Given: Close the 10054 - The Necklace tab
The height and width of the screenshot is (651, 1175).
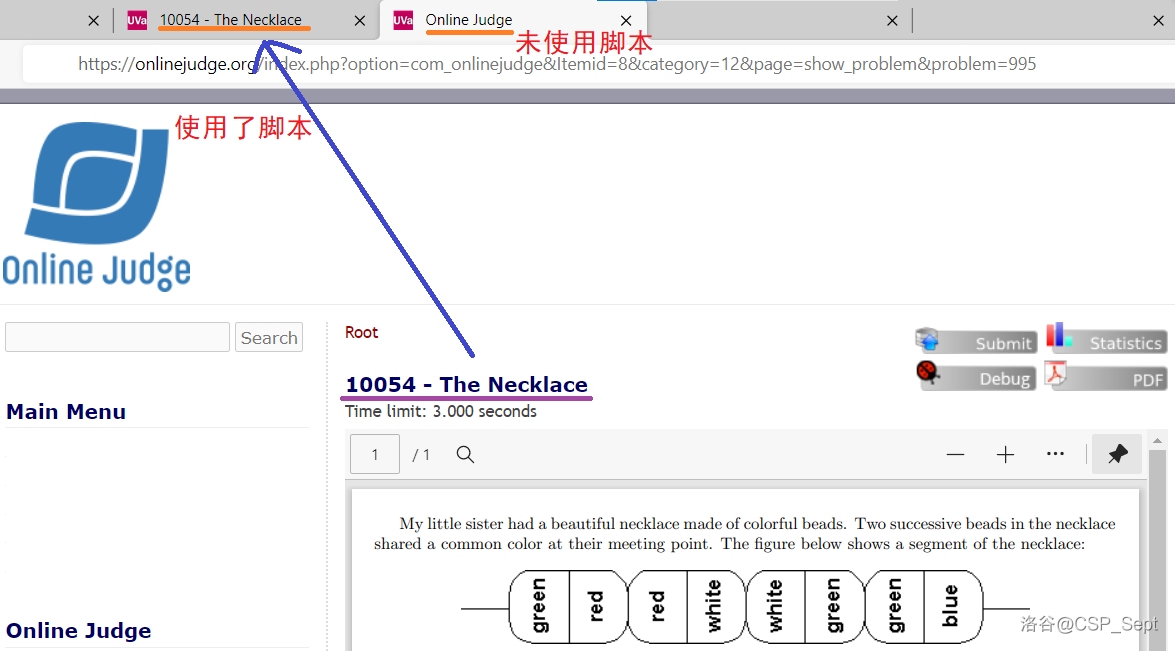Looking at the screenshot, I should 360,20.
